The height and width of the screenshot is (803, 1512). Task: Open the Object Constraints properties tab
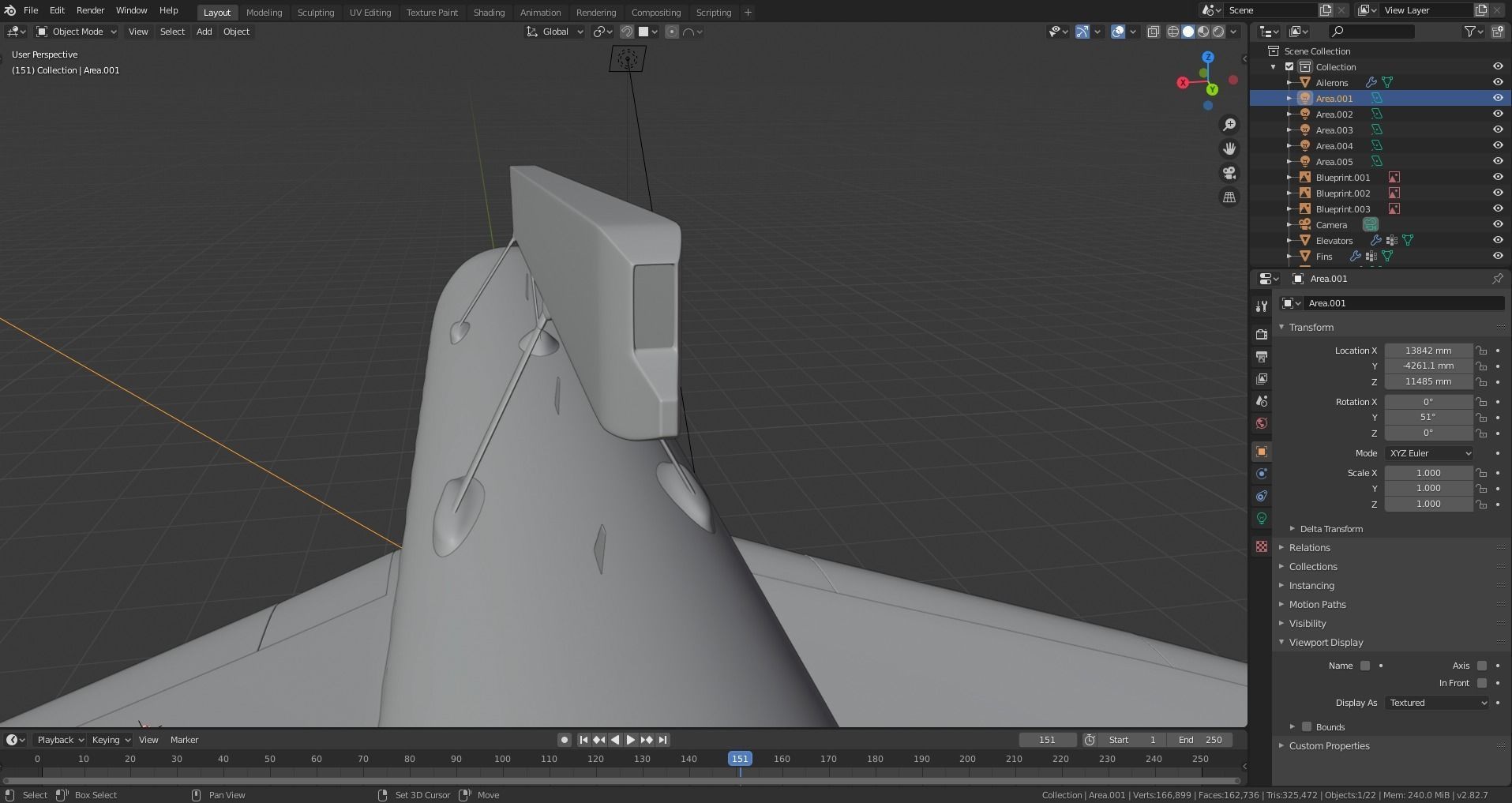(1262, 496)
